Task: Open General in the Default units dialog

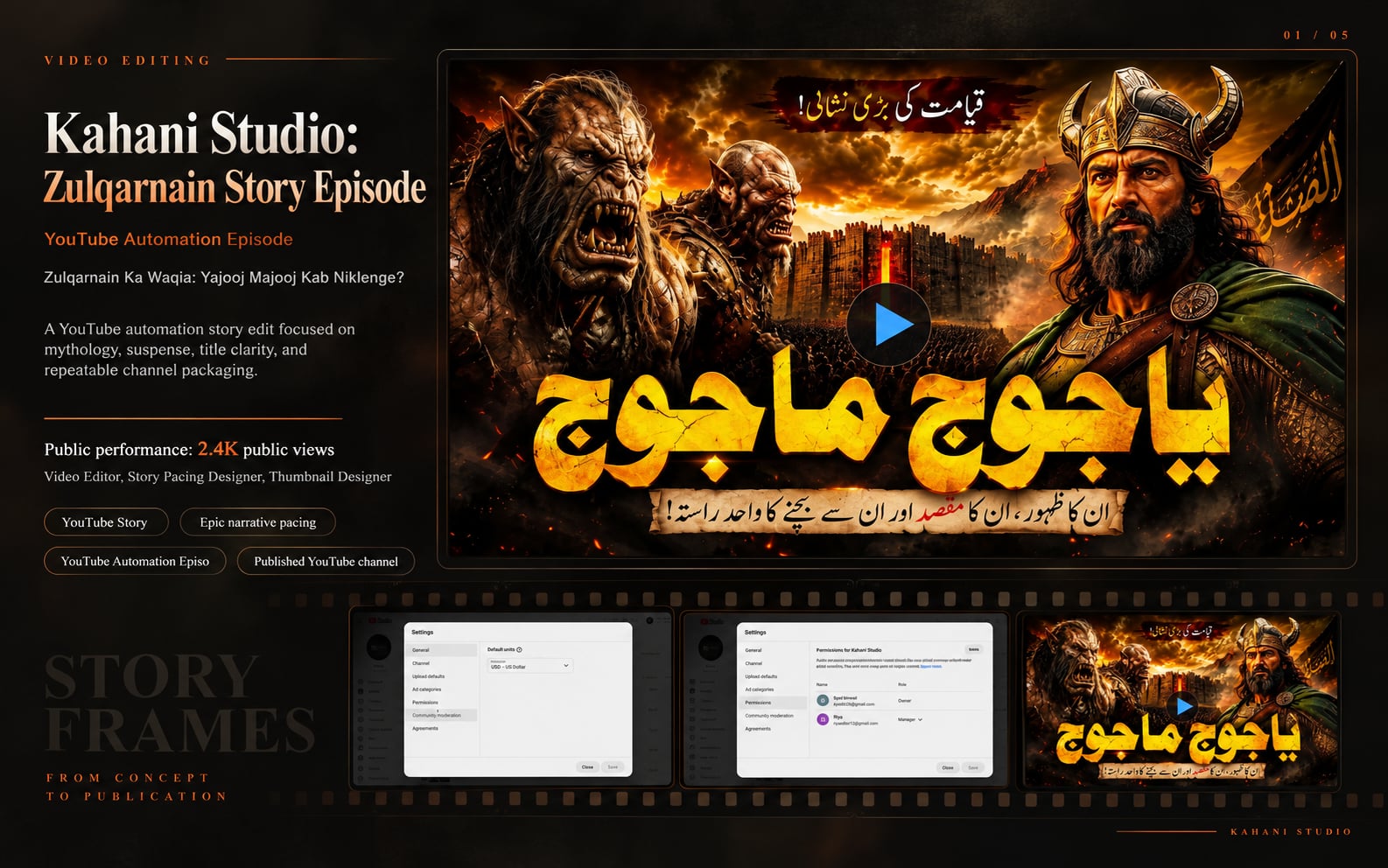Action: pos(442,650)
